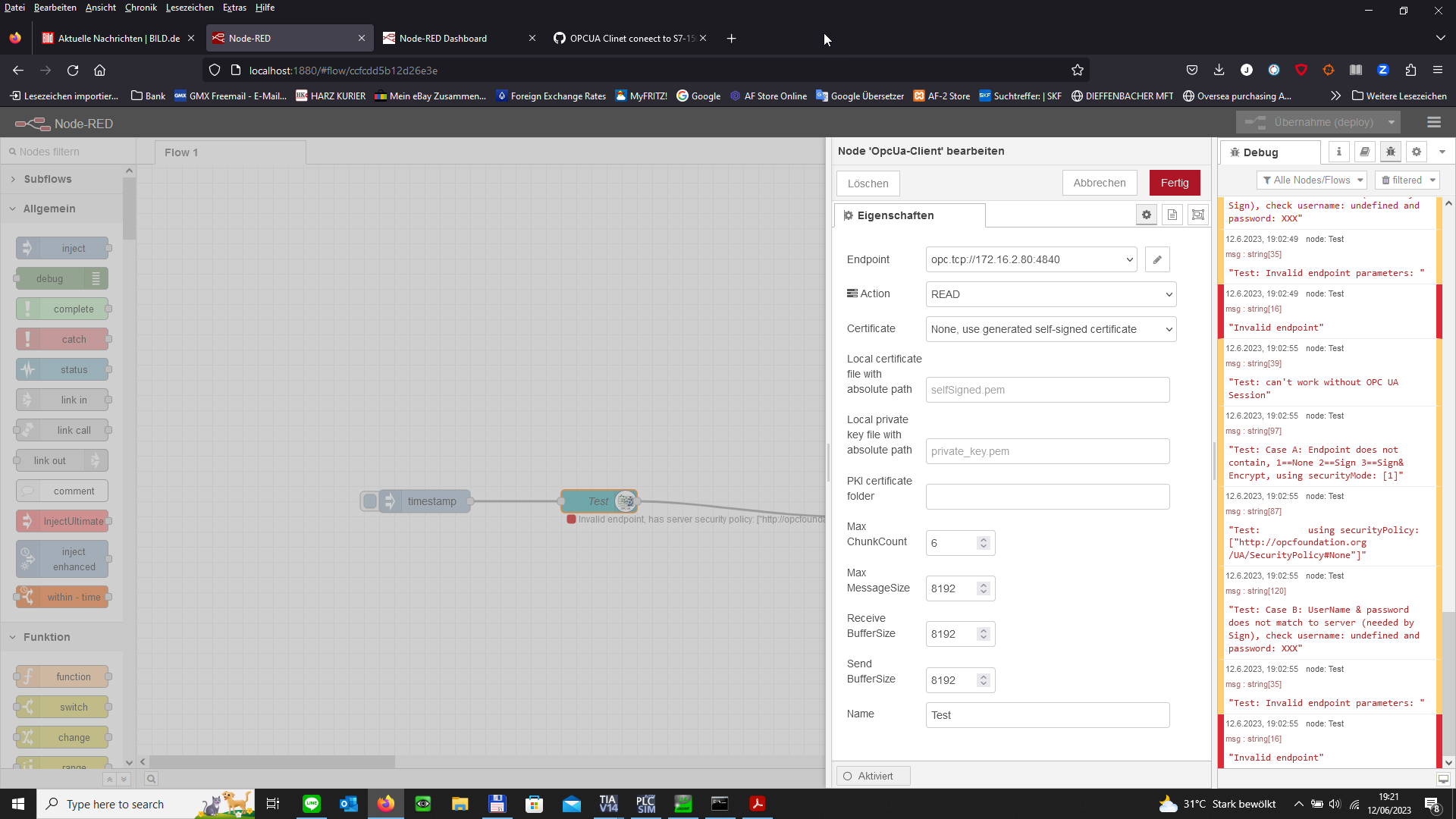Increment the Max ChunkCount stepper
The width and height of the screenshot is (1456, 819).
[x=982, y=538]
